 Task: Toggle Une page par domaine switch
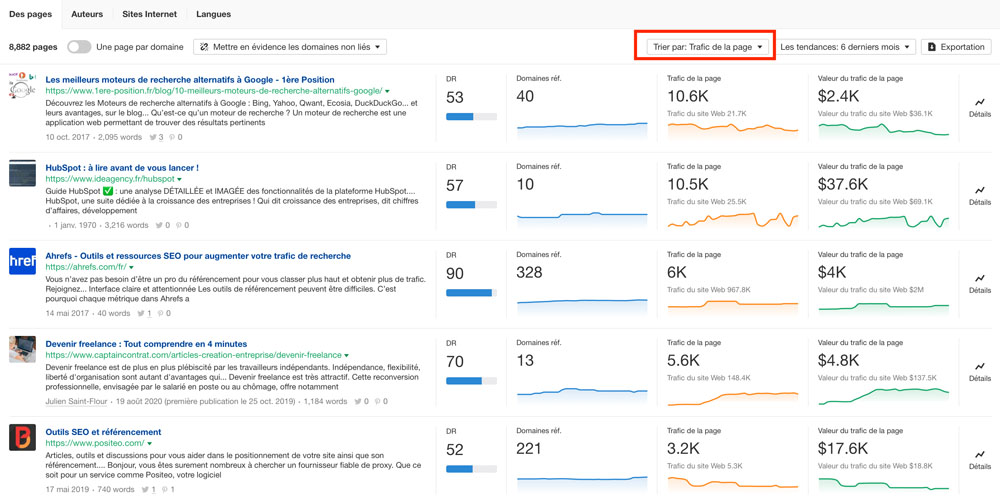(x=79, y=47)
